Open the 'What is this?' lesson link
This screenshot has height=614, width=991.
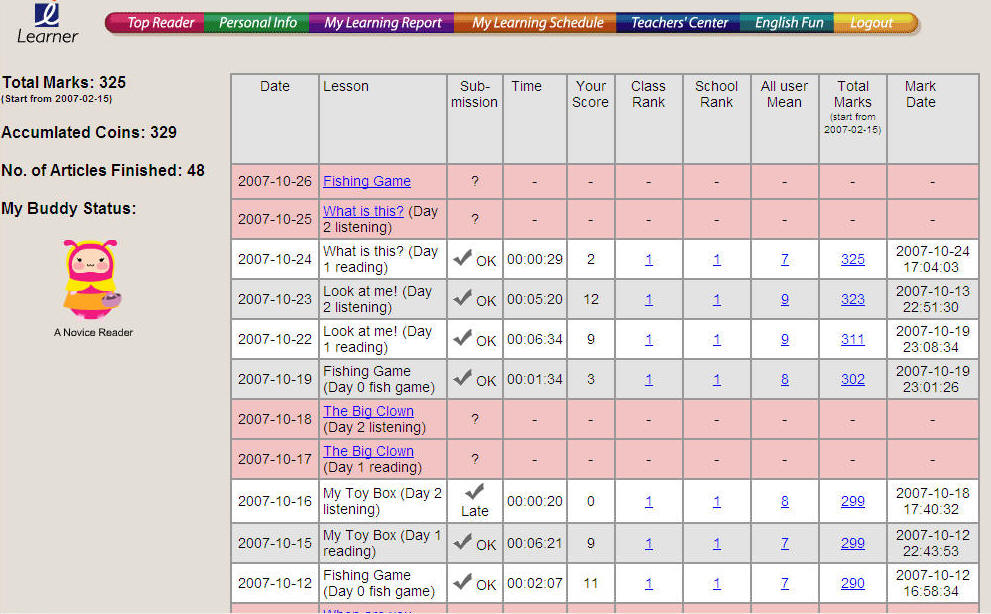pyautogui.click(x=363, y=211)
